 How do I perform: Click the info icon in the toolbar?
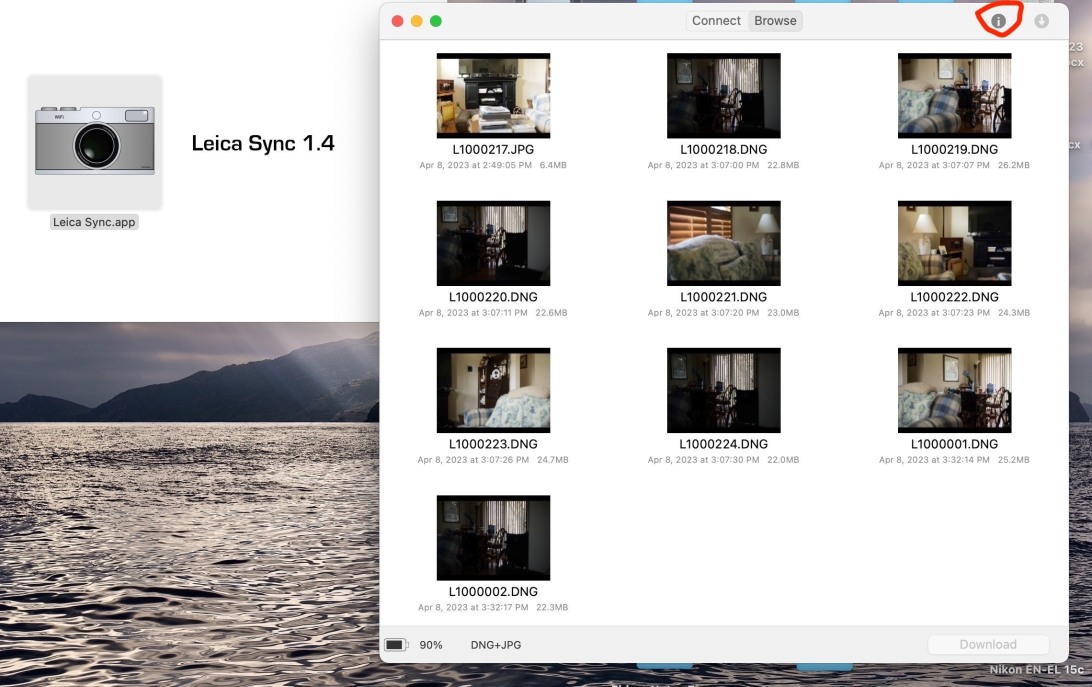(x=998, y=21)
